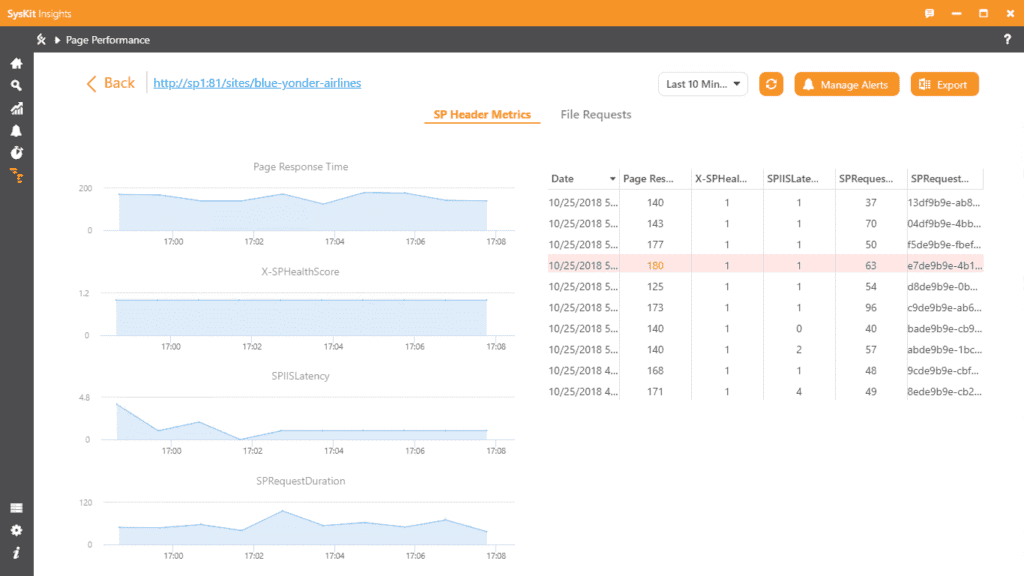This screenshot has width=1024, height=576.
Task: Select row with ID c9de9b9e-ab6...
Action: pos(765,307)
